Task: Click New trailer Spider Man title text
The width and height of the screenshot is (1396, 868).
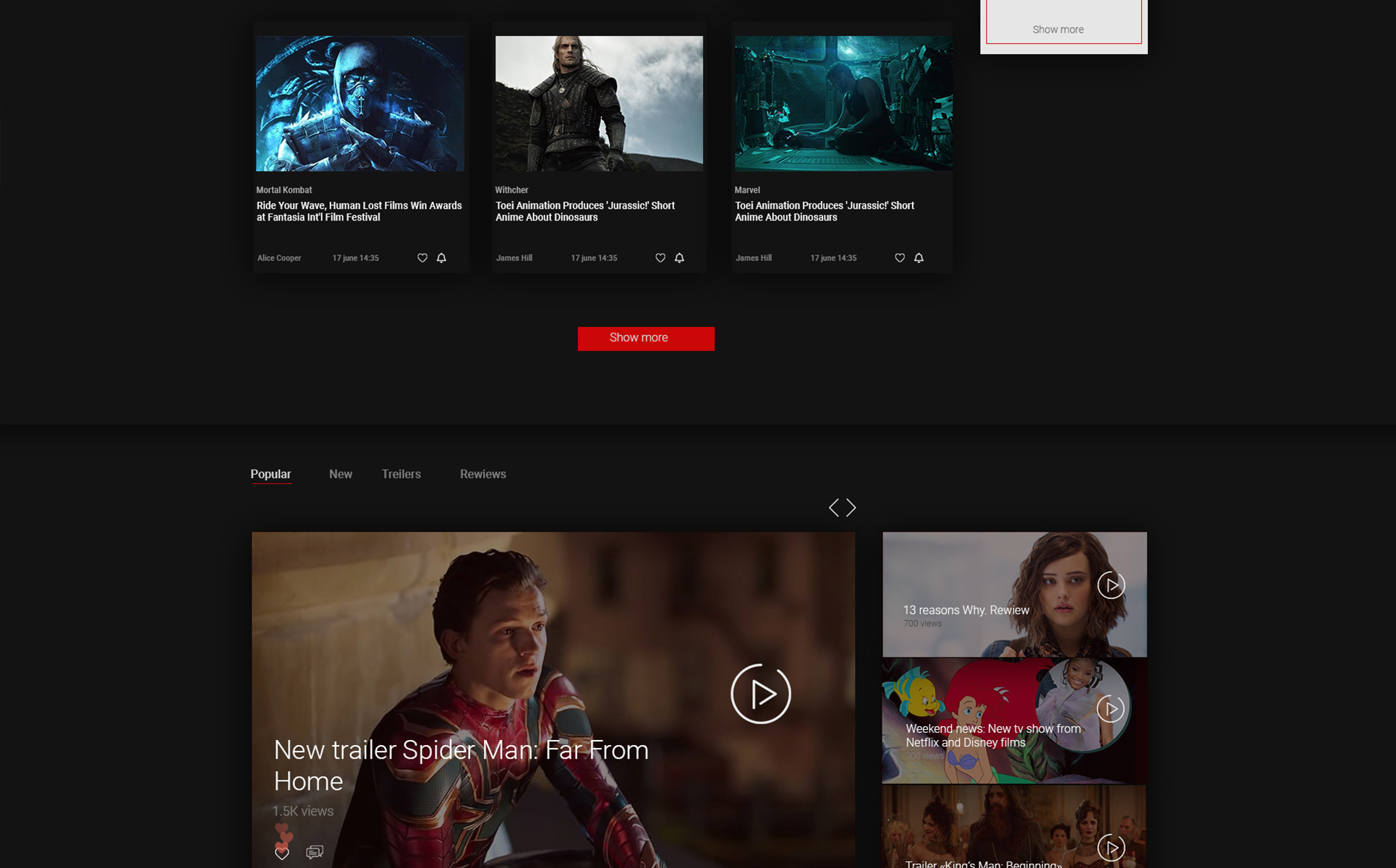Action: pyautogui.click(x=461, y=765)
